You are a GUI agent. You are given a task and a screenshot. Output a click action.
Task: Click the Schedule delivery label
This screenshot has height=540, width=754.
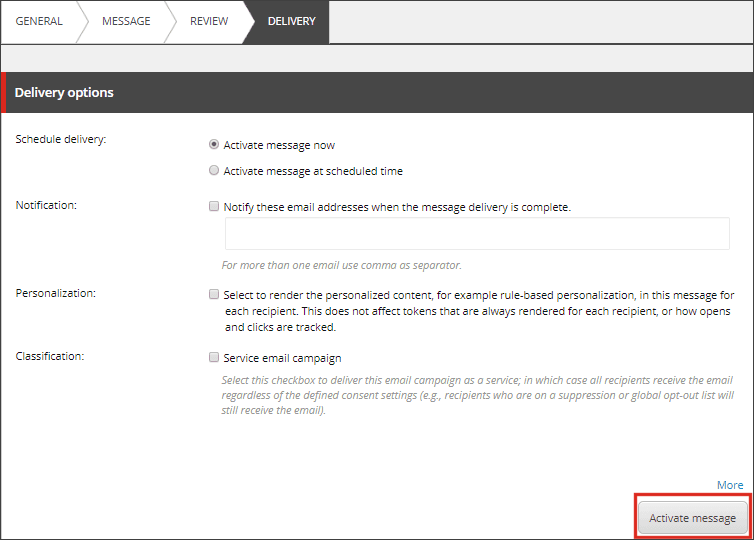pos(61,139)
